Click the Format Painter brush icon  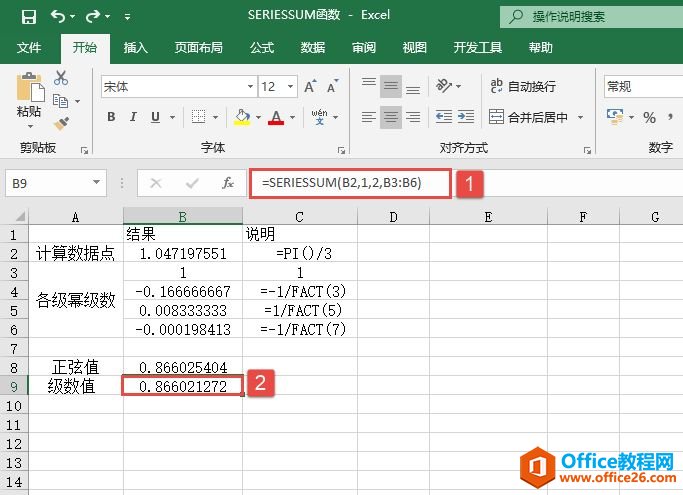[61, 123]
